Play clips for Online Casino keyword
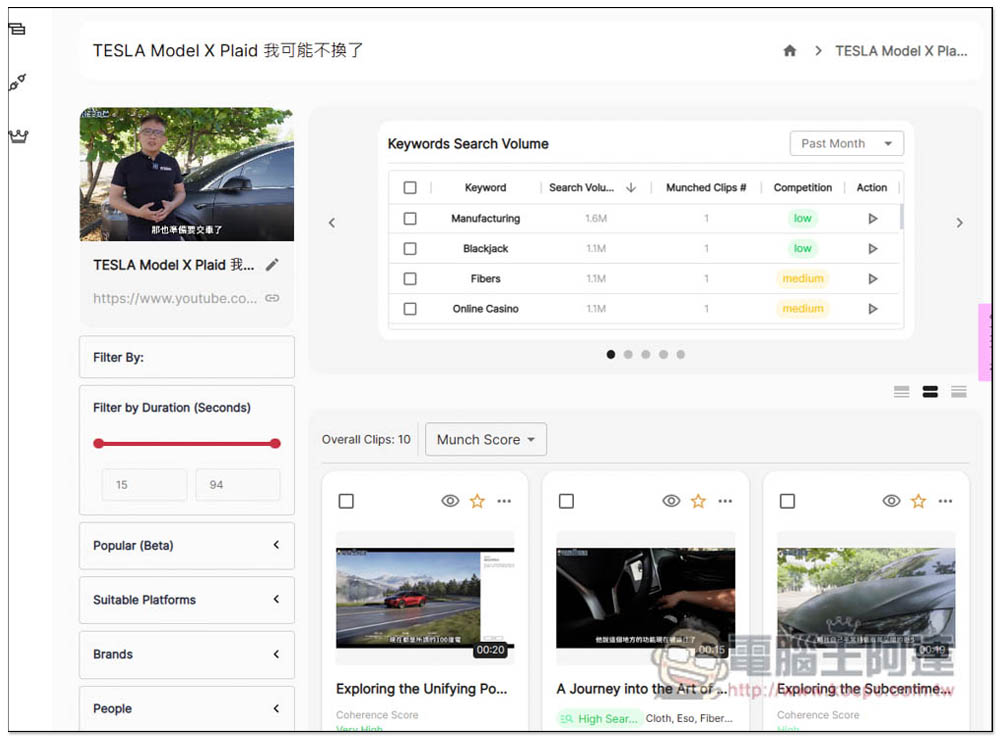Viewport: 1000px width, 740px height. click(x=872, y=308)
